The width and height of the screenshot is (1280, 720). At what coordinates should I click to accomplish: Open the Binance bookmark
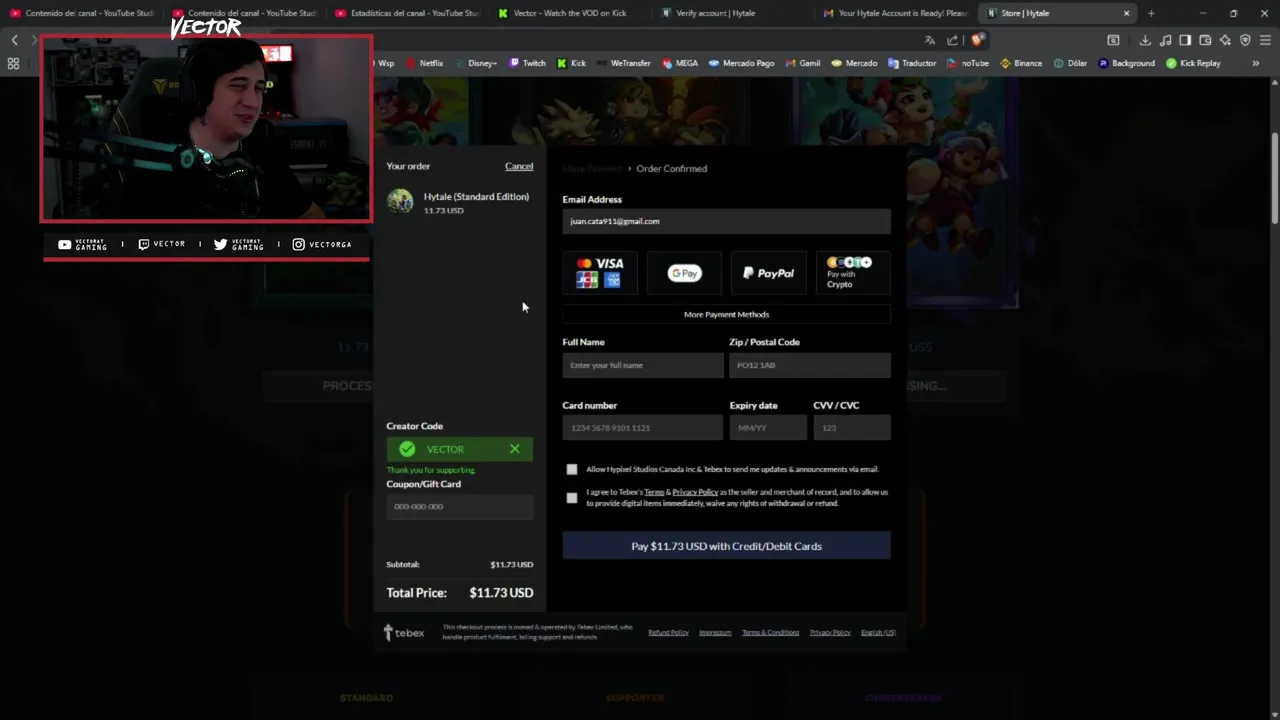[1021, 63]
